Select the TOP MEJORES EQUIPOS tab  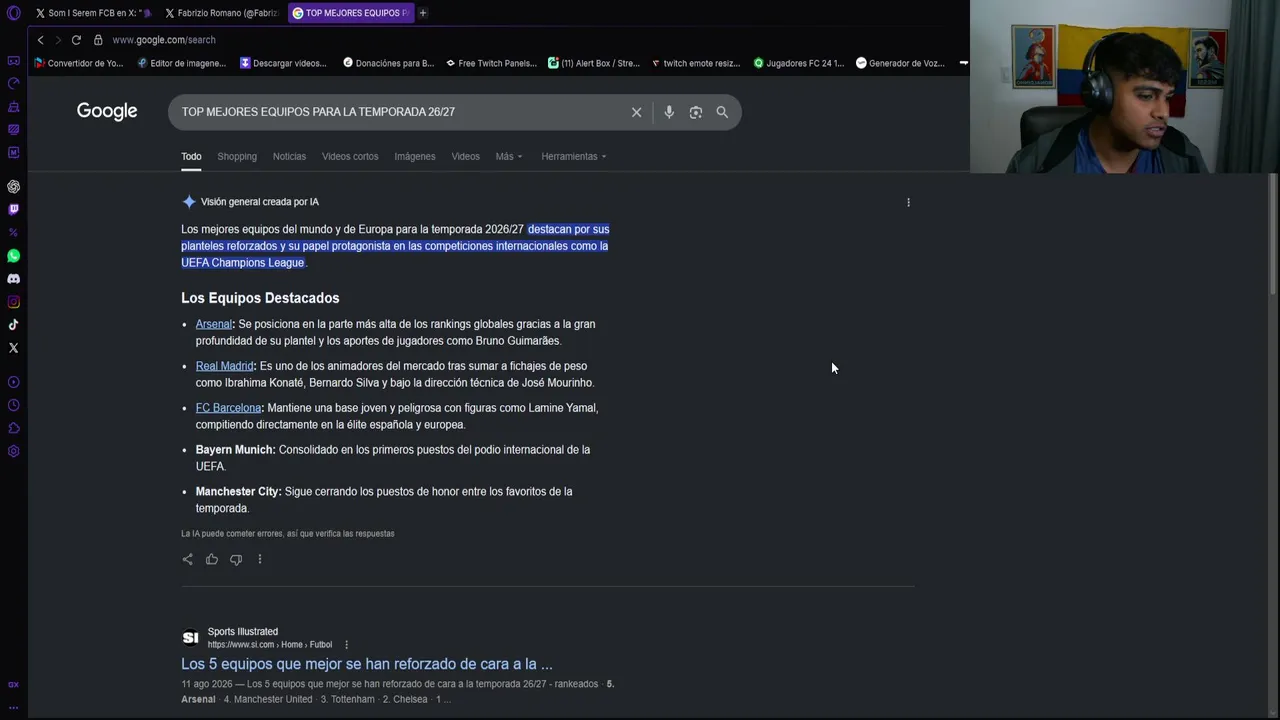click(x=351, y=13)
